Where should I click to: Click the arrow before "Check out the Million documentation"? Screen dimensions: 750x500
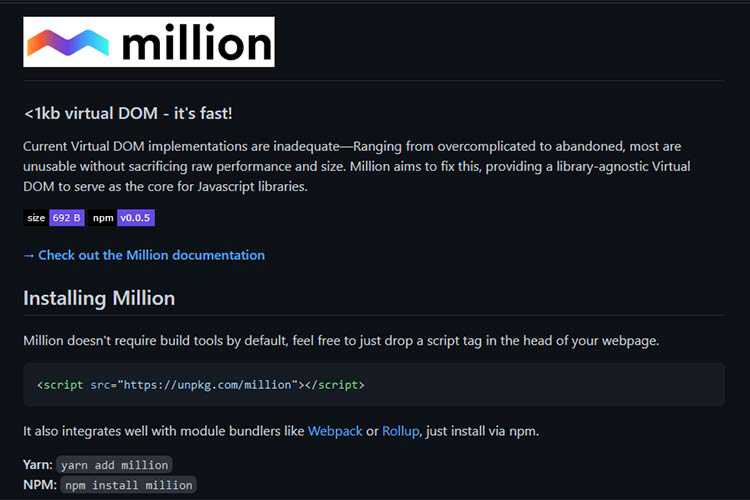[x=29, y=255]
